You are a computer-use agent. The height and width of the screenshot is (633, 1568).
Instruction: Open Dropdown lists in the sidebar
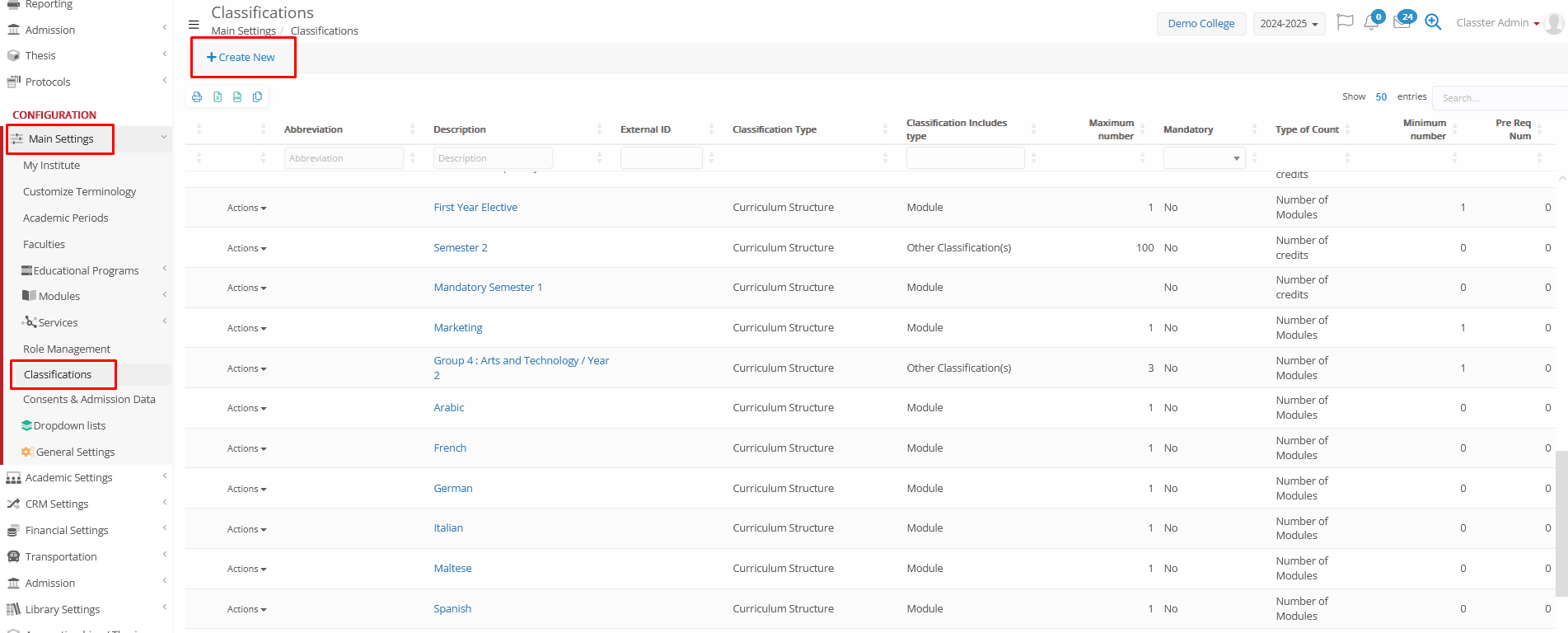point(69,425)
